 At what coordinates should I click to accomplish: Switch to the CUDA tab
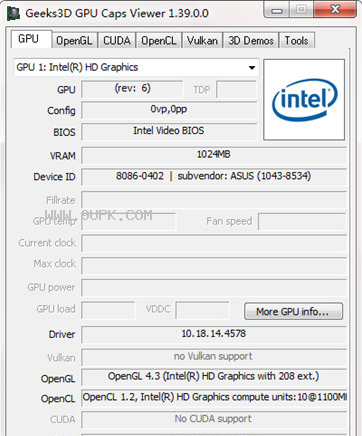(117, 41)
